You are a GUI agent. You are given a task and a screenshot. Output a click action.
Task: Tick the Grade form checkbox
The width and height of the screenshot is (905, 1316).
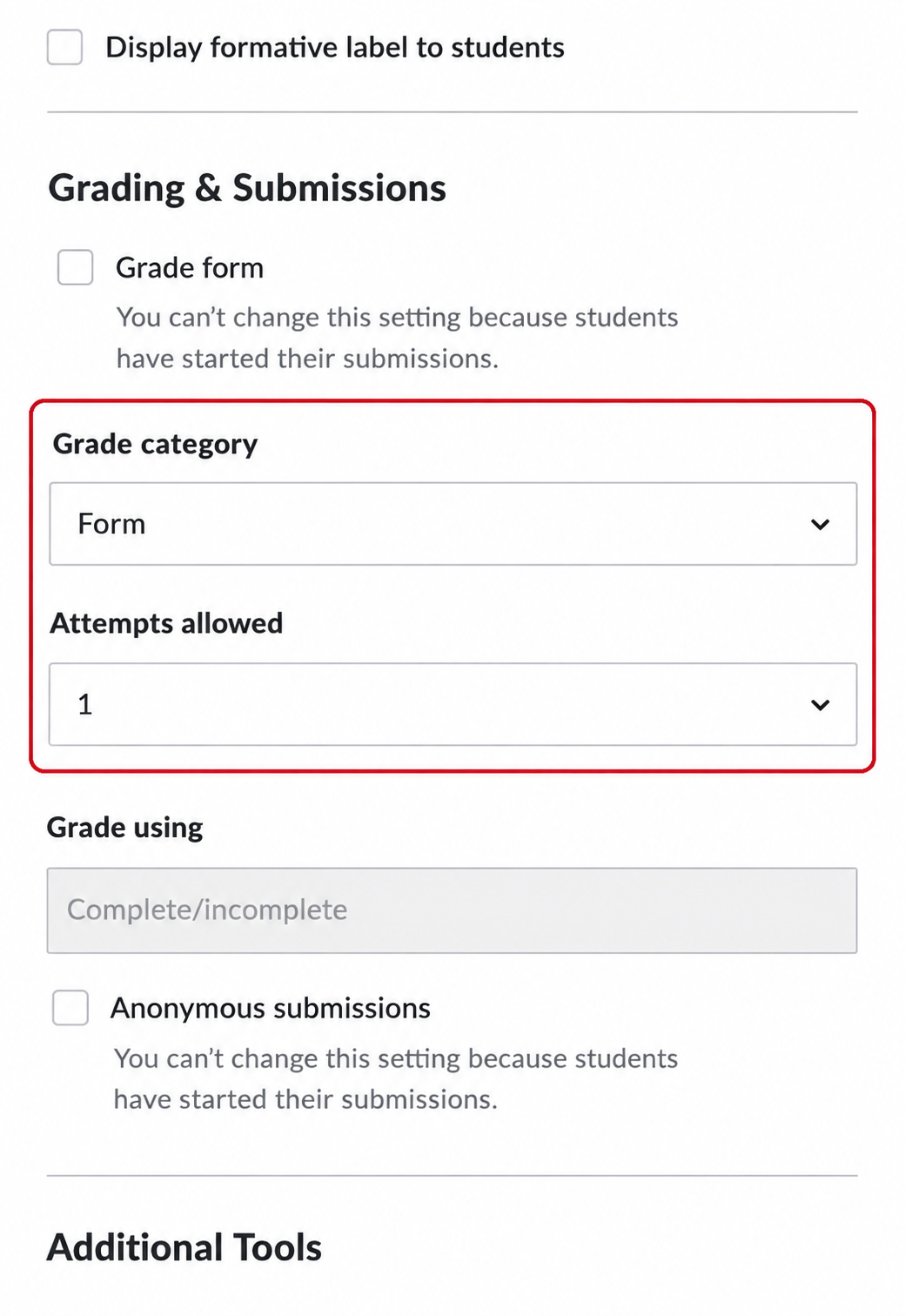click(76, 267)
